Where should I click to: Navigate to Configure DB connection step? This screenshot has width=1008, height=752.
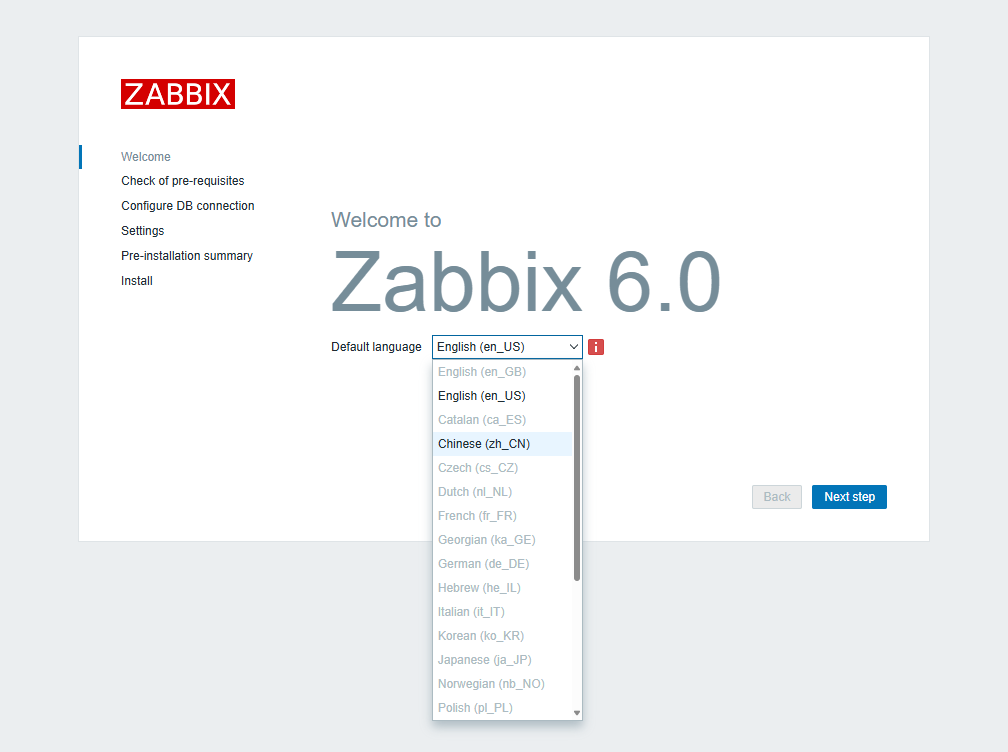coord(188,205)
